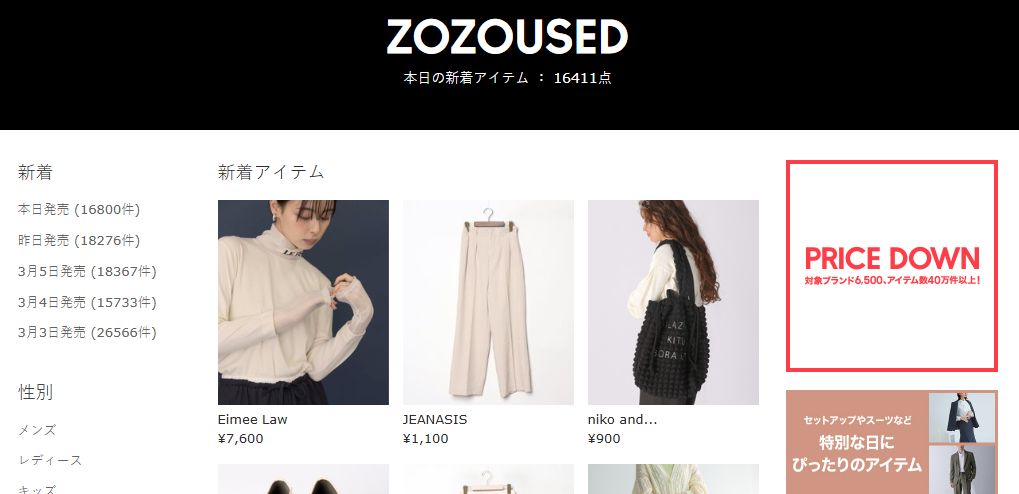The height and width of the screenshot is (494, 1019).
Task: Open the JEANASIS beige pants thumbnail
Action: [488, 302]
